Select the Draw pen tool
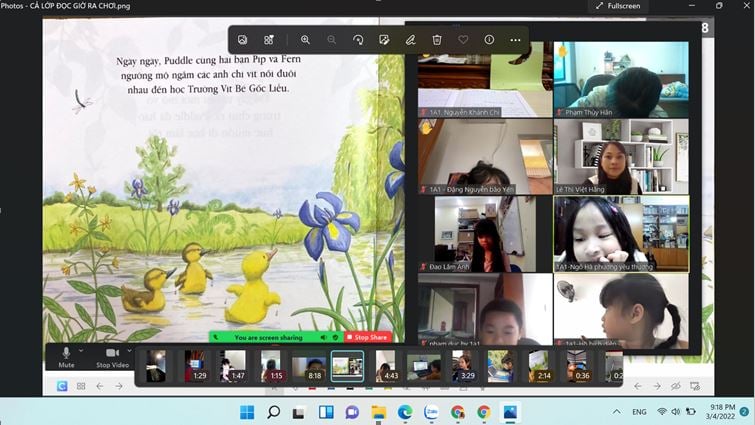Image resolution: width=755 pixels, height=425 pixels. (410, 40)
